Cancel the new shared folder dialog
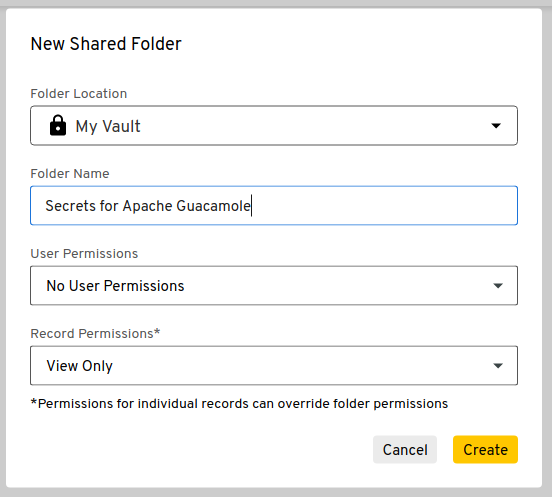 coord(405,449)
